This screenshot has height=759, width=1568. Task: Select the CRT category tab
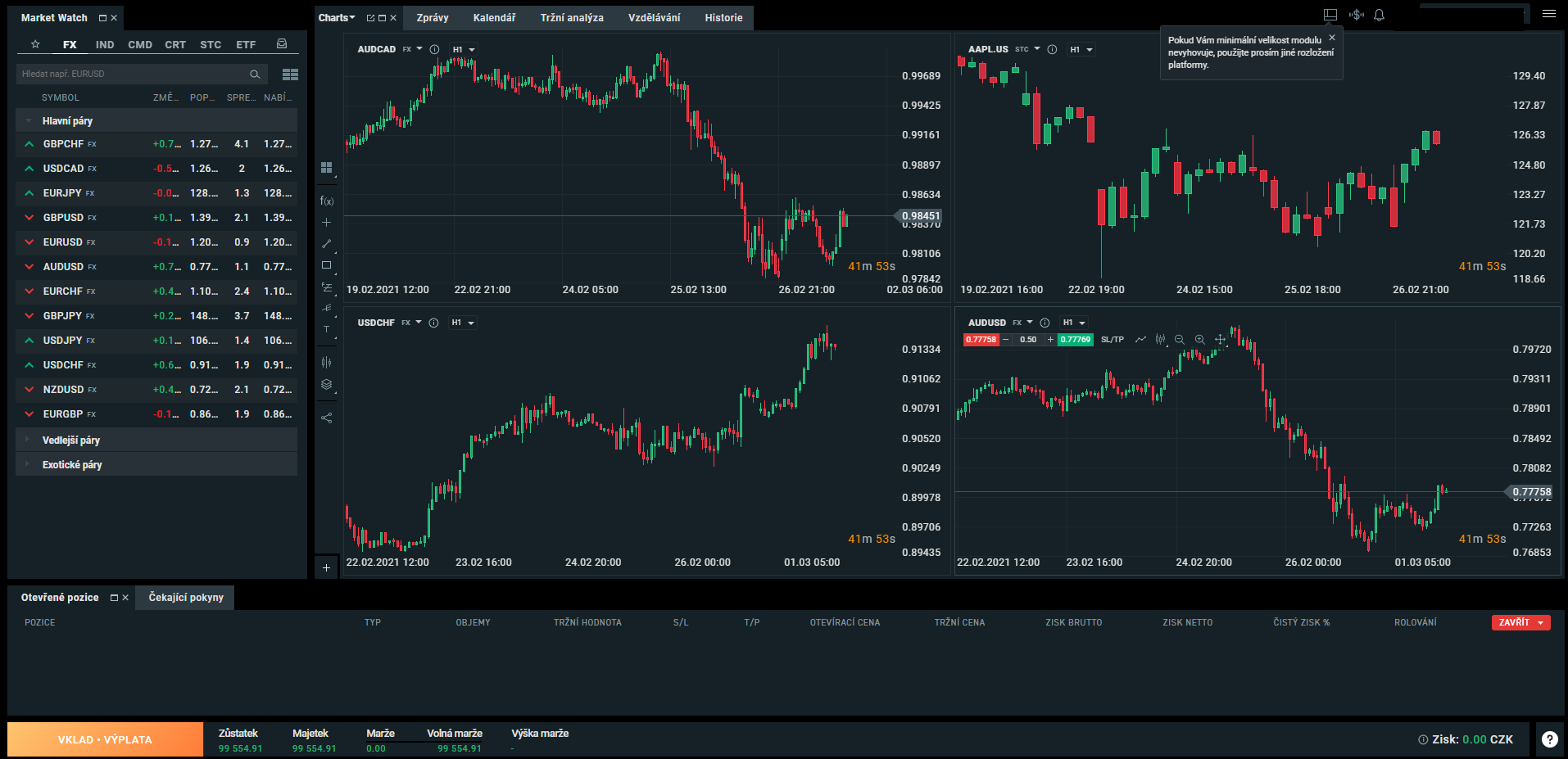coord(175,44)
